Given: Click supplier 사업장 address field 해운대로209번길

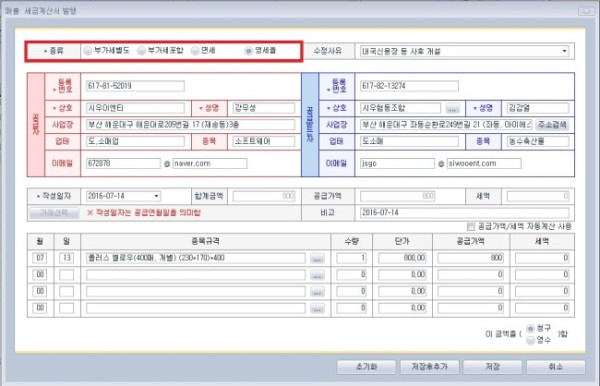Looking at the screenshot, I should click(x=190, y=124).
